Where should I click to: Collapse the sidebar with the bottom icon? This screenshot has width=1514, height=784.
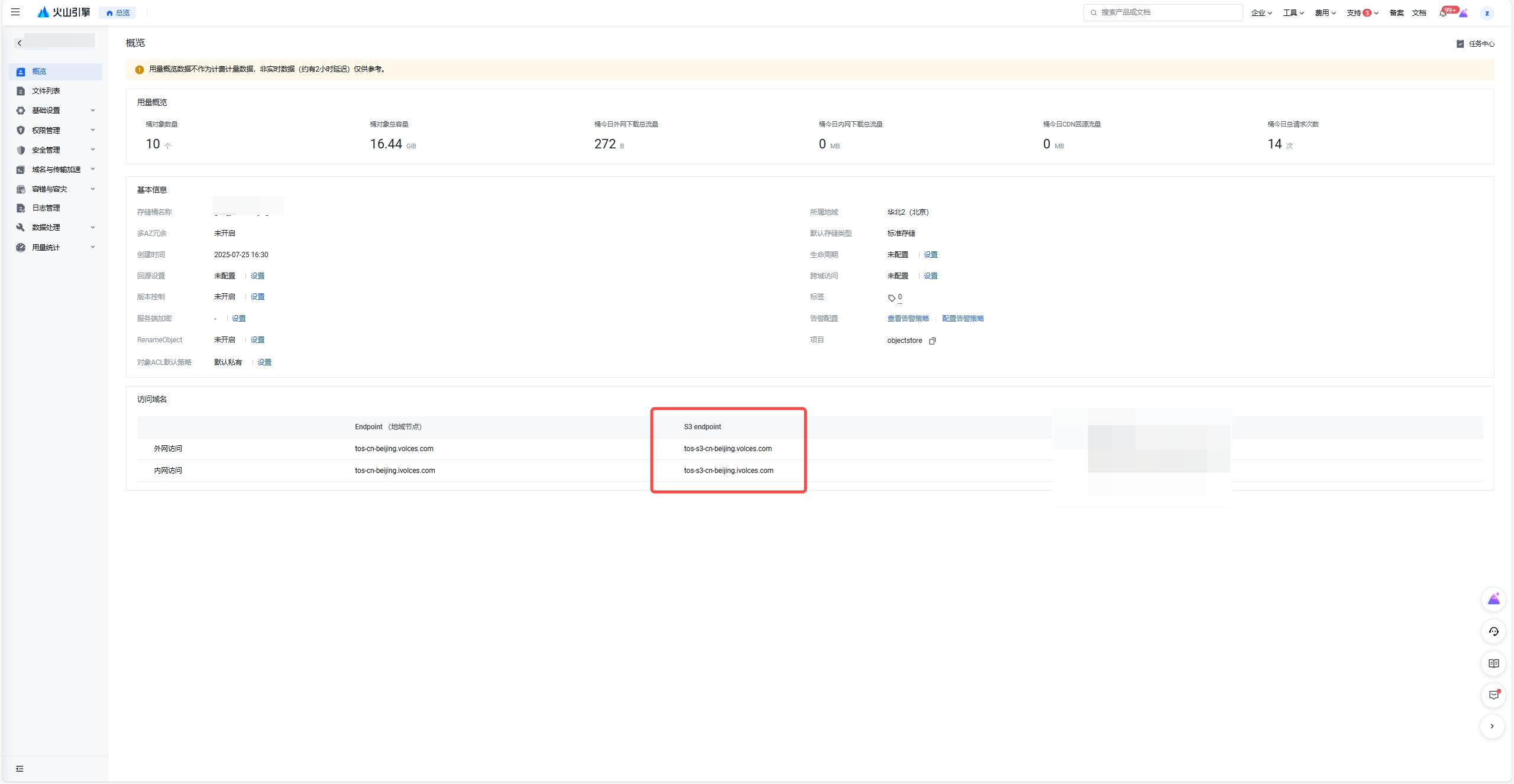pyautogui.click(x=20, y=769)
